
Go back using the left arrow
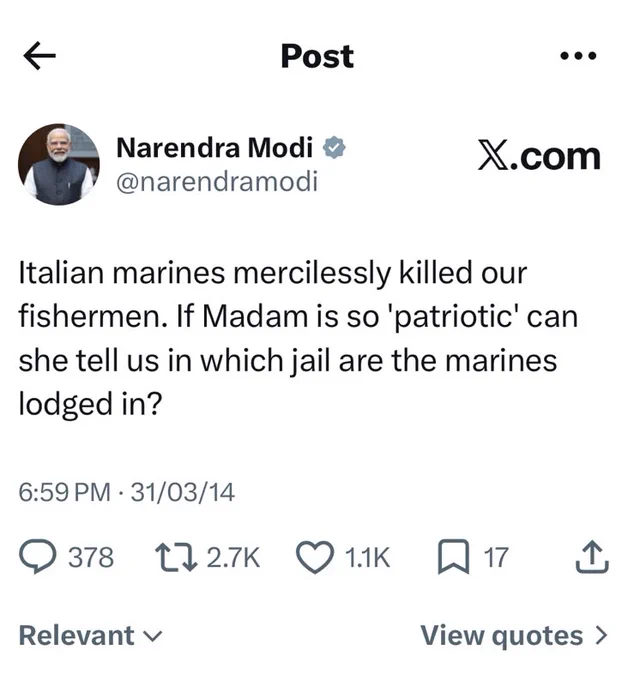coord(39,56)
